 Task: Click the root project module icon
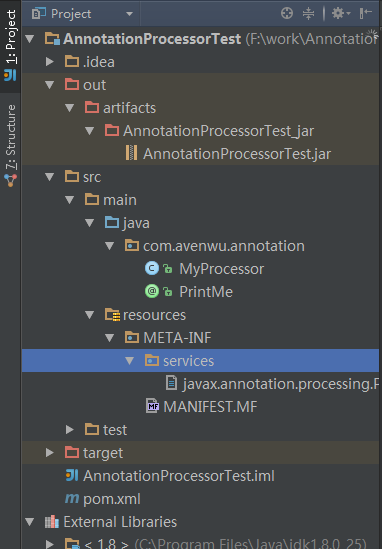coord(52,38)
